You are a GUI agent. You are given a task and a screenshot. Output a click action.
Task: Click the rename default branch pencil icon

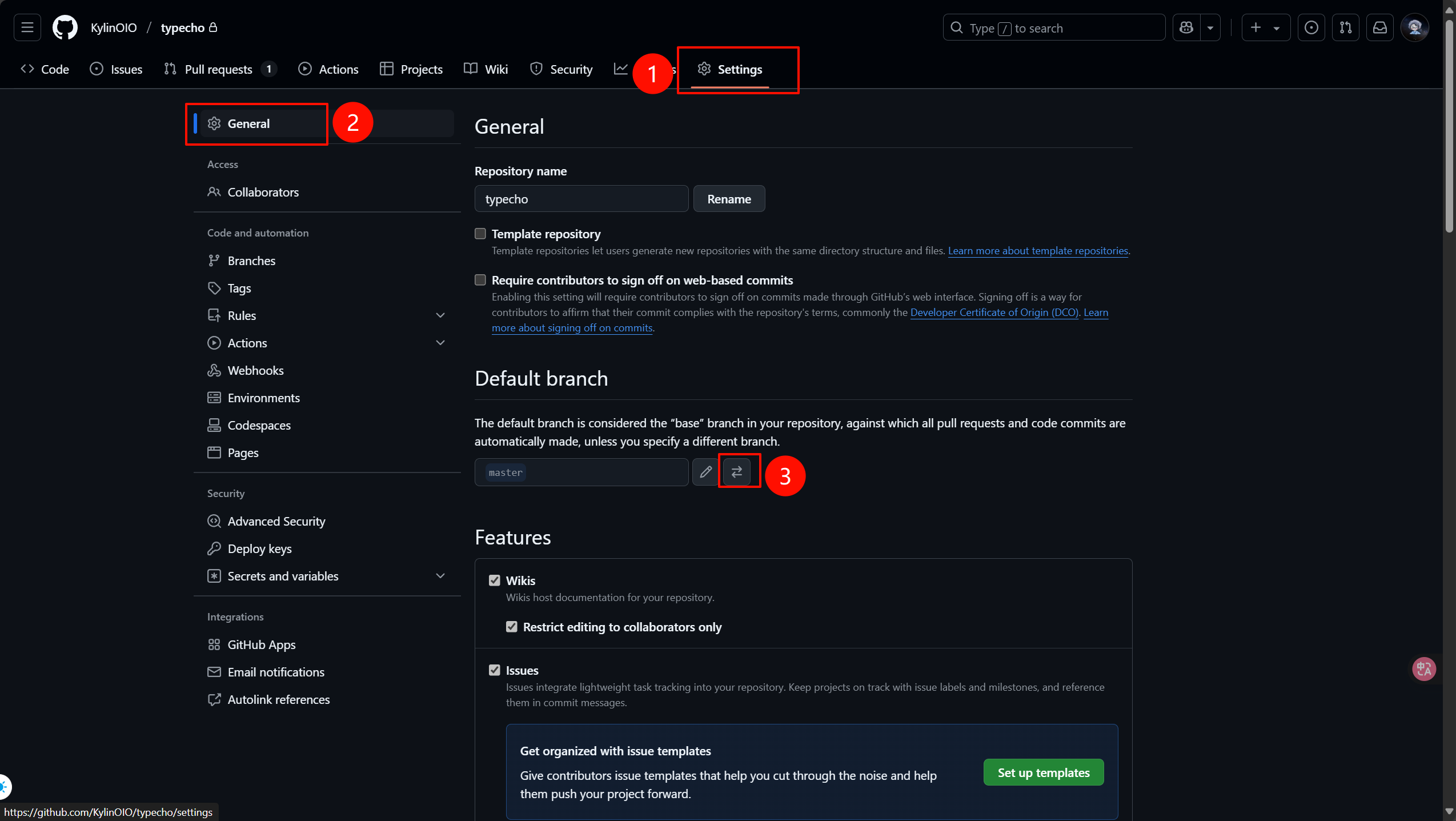705,472
